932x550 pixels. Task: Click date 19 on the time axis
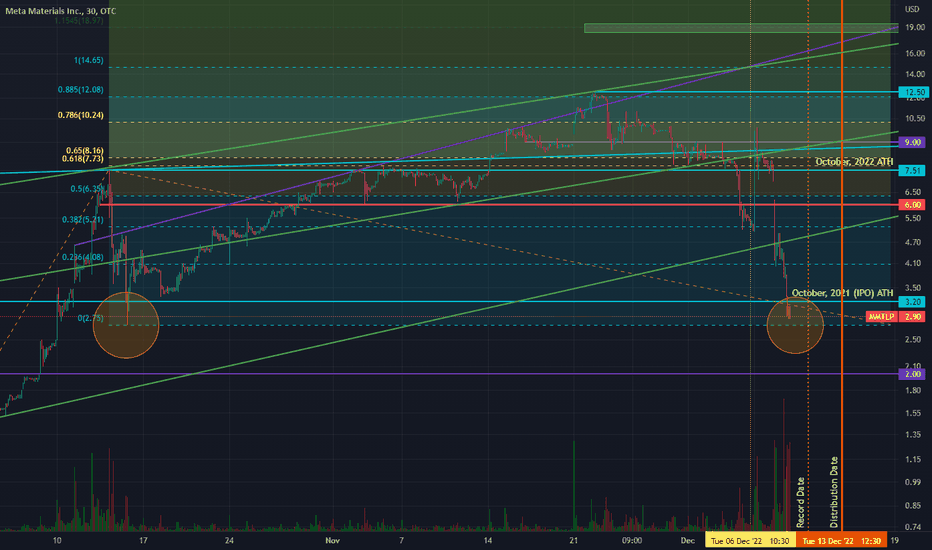[x=895, y=540]
